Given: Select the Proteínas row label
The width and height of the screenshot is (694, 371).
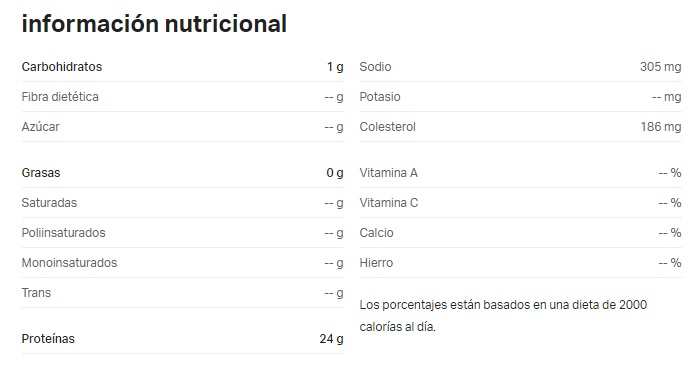Looking at the screenshot, I should coord(48,339).
